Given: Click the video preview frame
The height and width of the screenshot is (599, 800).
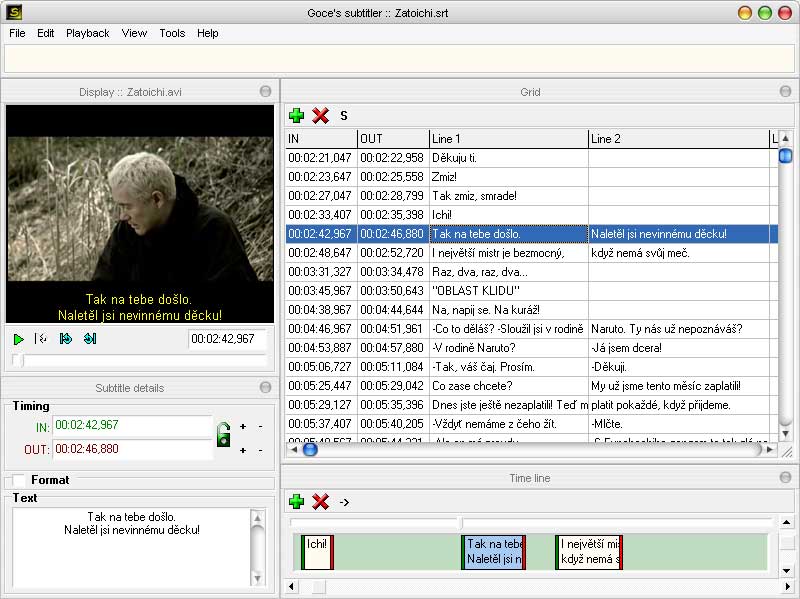Looking at the screenshot, I should (140, 214).
